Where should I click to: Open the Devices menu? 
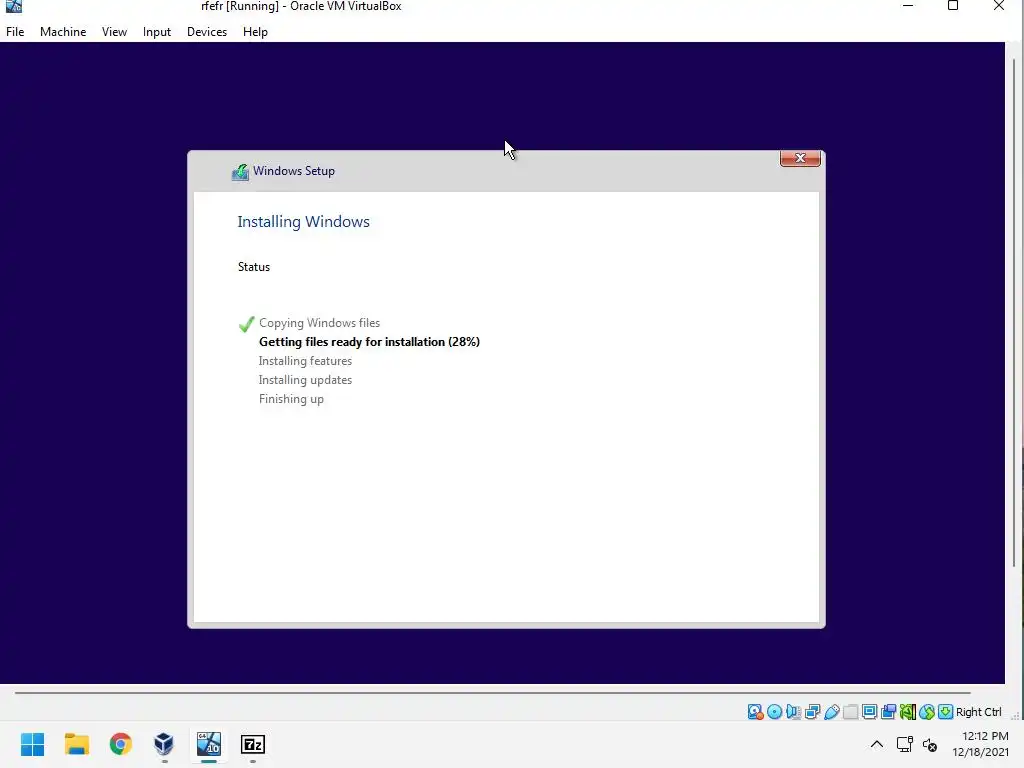pos(207,31)
